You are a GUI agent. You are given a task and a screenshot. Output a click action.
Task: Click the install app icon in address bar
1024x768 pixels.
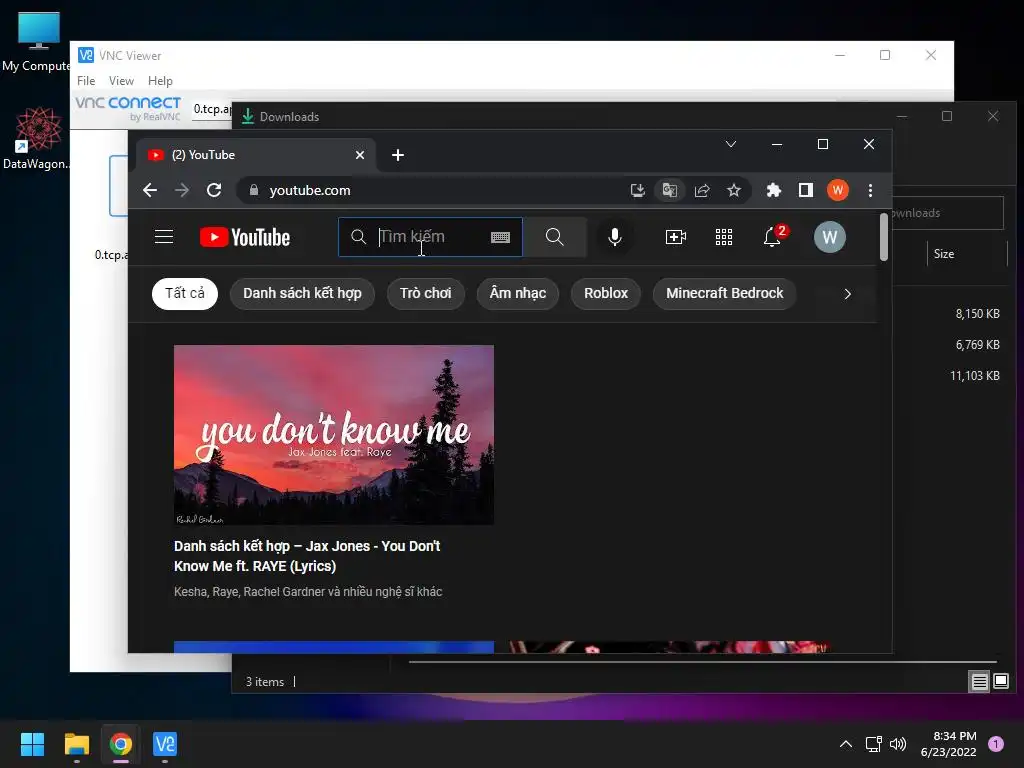coord(637,190)
